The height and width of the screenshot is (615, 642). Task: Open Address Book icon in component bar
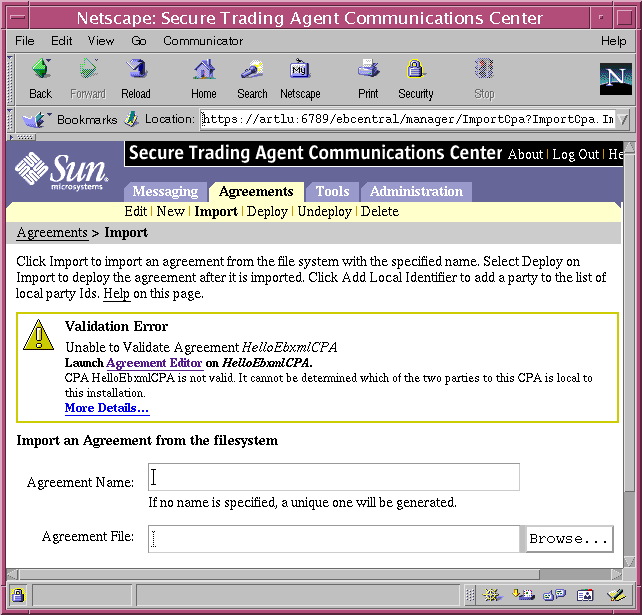tap(585, 595)
